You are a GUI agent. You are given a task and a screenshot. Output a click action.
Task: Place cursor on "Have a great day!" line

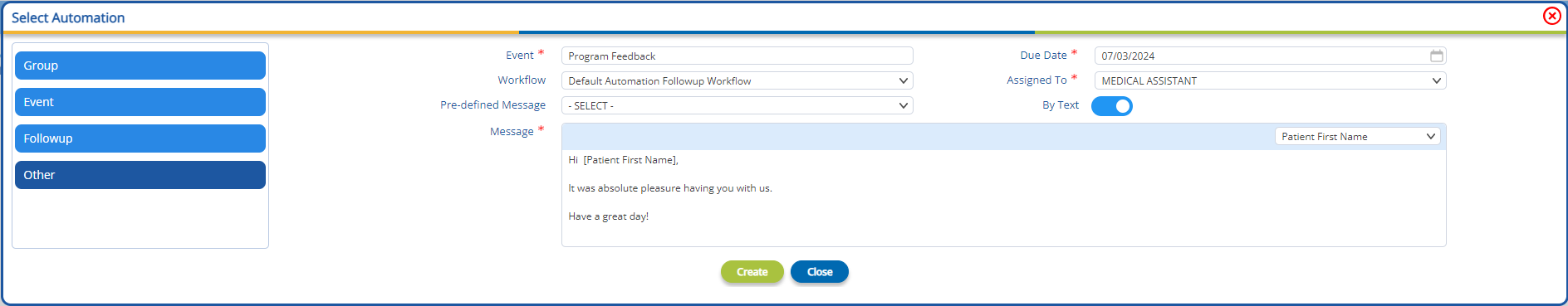[609, 216]
